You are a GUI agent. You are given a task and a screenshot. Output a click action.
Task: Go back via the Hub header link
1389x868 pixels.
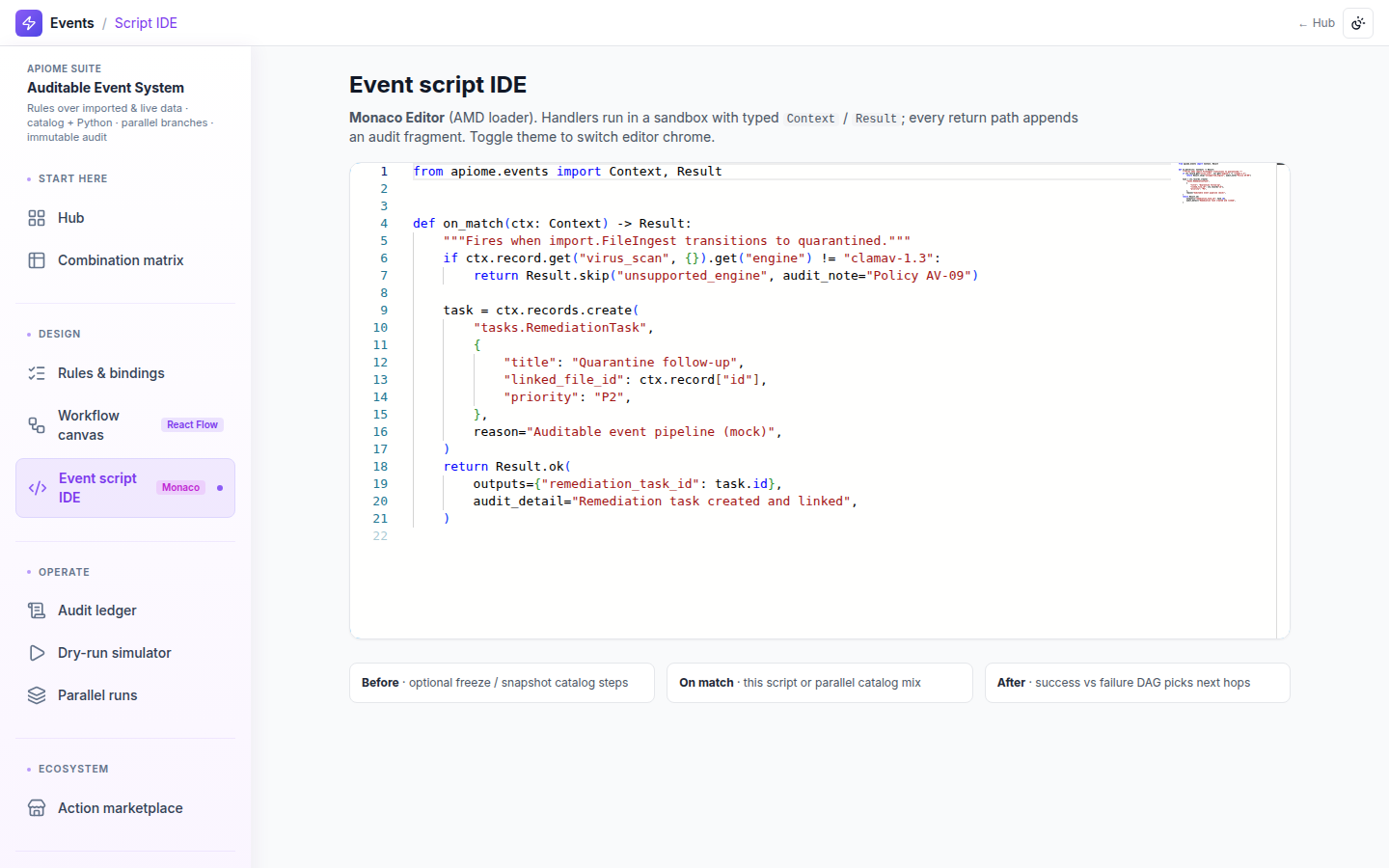tap(1317, 23)
